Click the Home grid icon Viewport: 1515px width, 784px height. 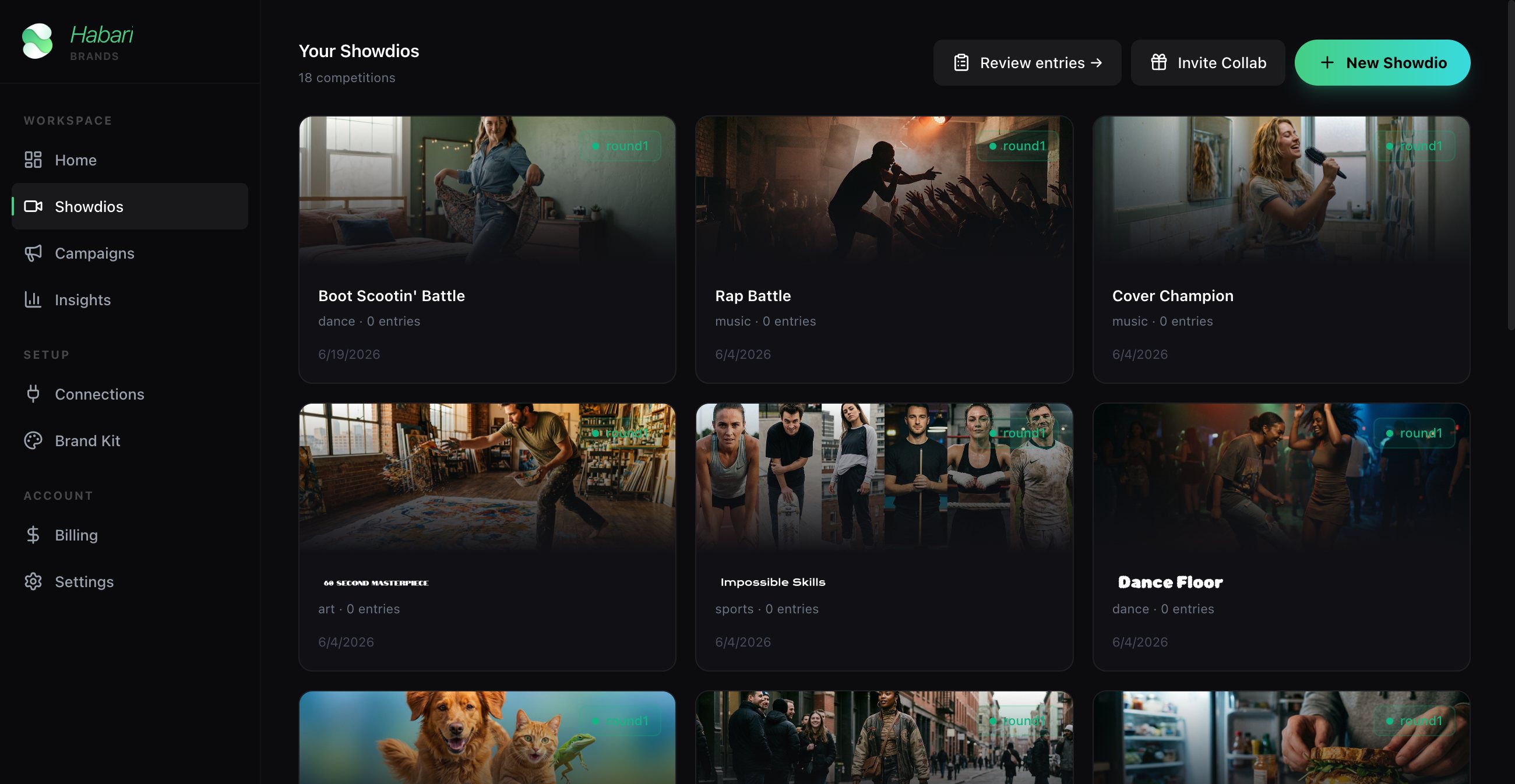(x=33, y=160)
